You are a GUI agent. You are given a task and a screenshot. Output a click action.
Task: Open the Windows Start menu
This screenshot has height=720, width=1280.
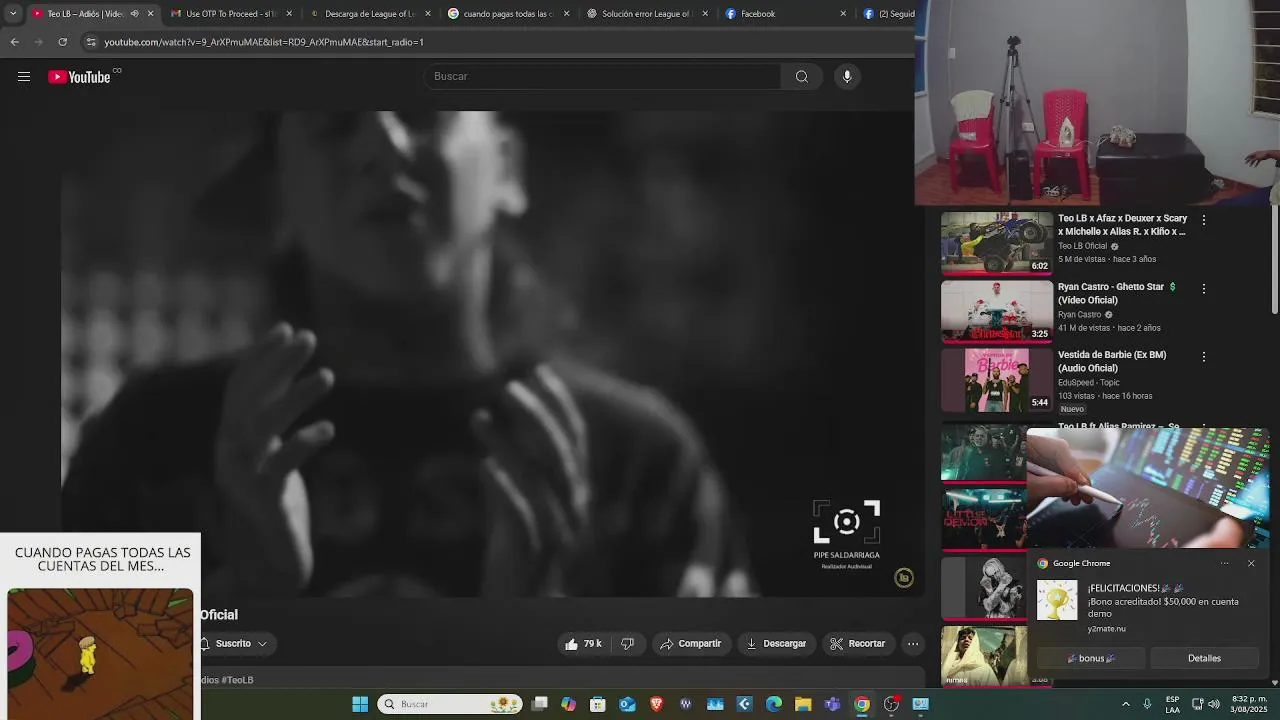click(x=360, y=704)
